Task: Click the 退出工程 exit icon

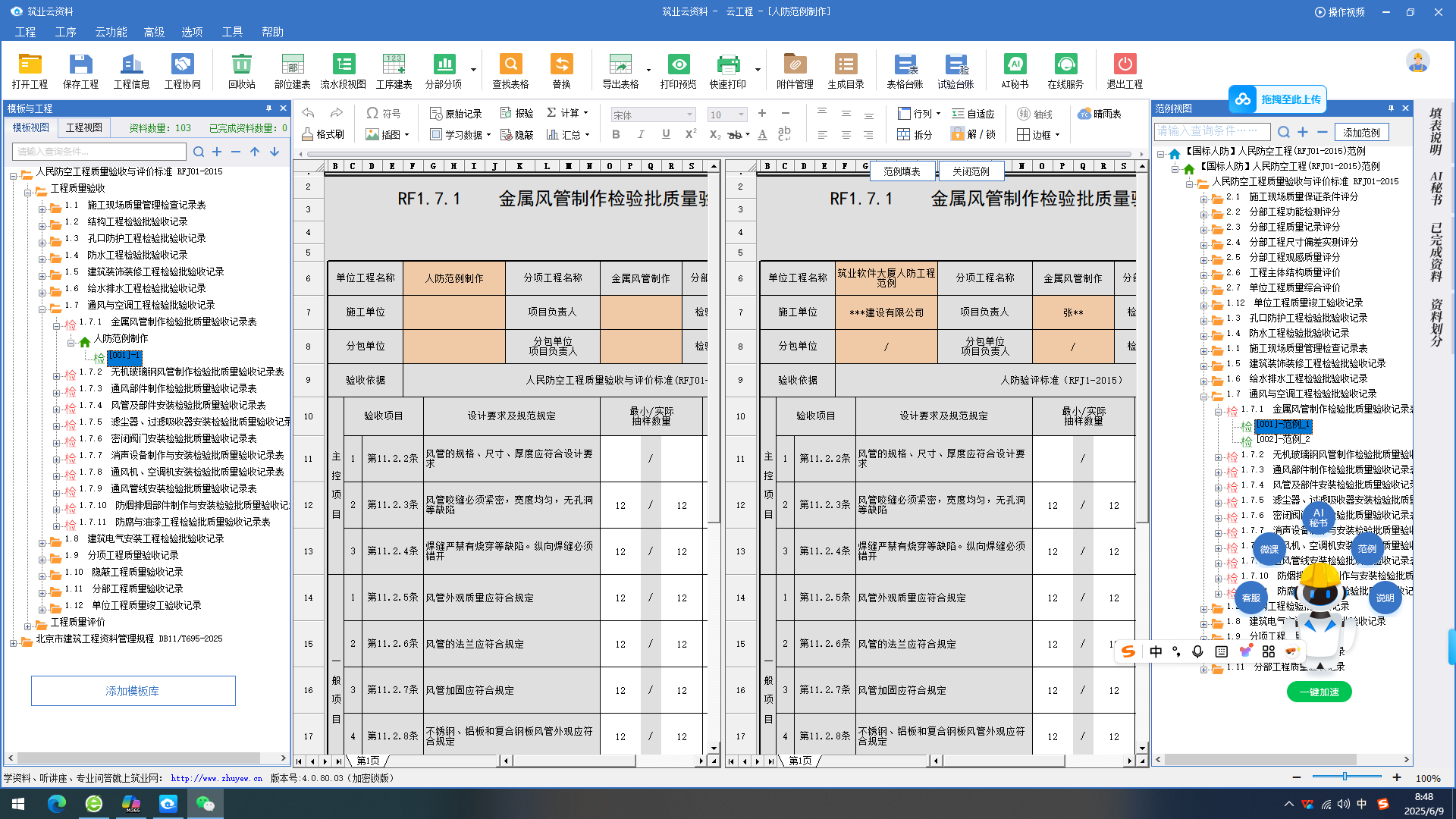Action: tap(1125, 71)
